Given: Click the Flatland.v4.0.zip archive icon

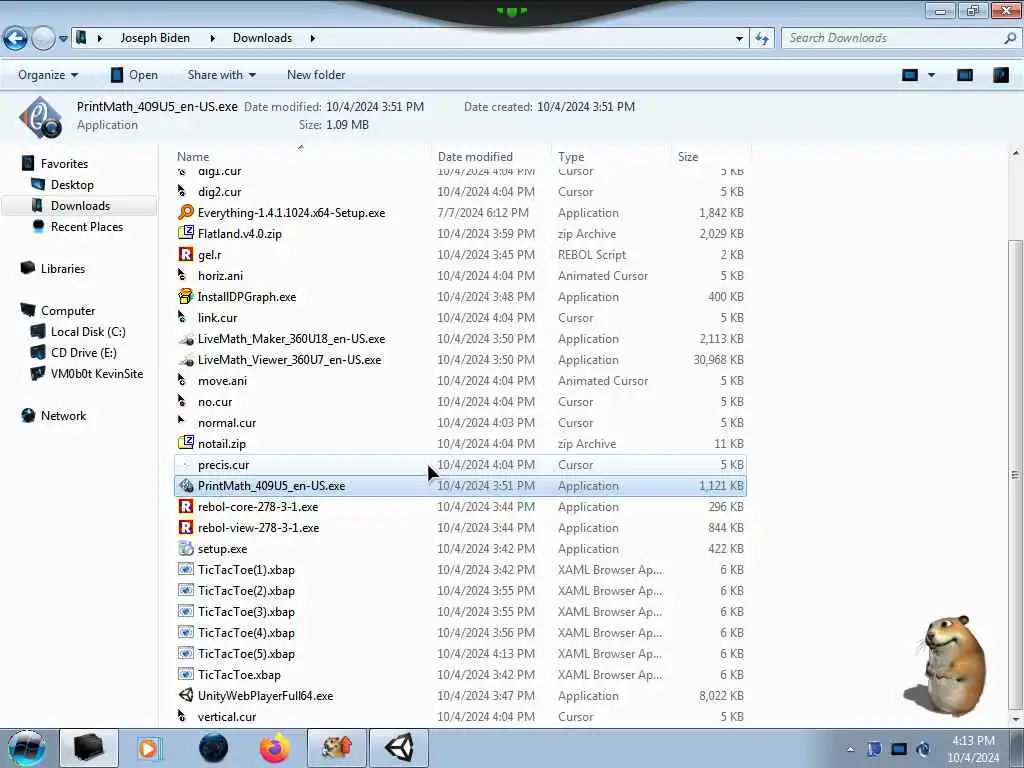Looking at the screenshot, I should (186, 233).
